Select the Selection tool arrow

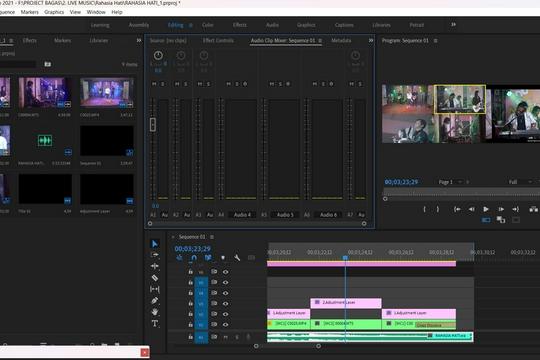[155, 244]
